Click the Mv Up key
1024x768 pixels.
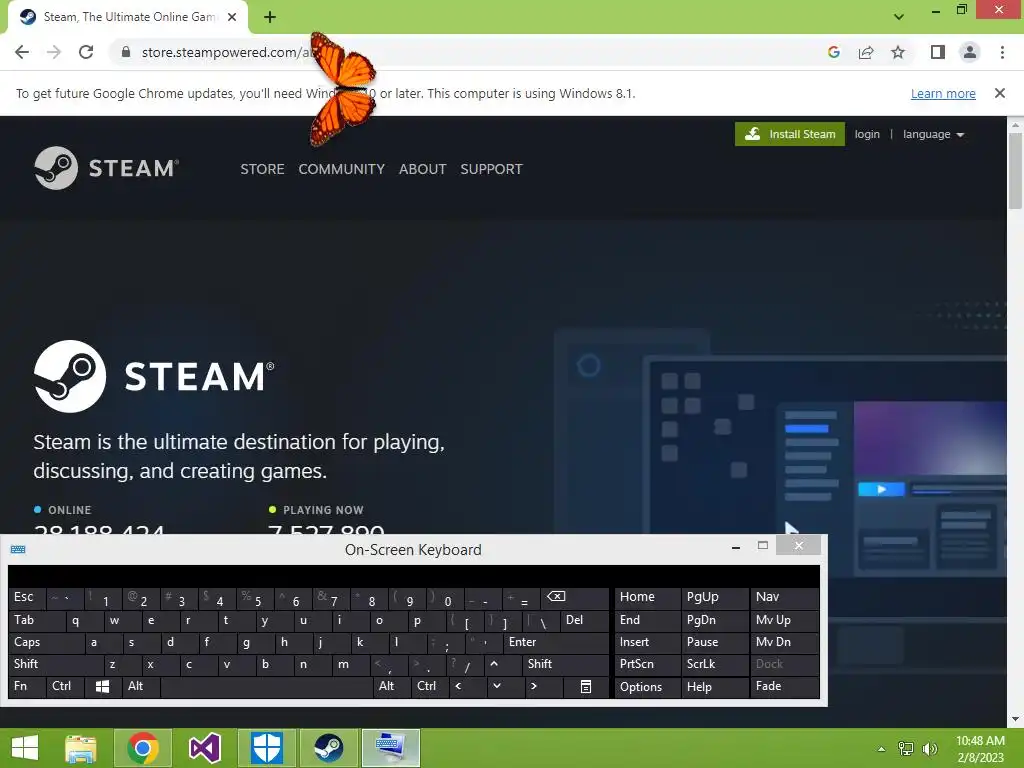click(784, 620)
